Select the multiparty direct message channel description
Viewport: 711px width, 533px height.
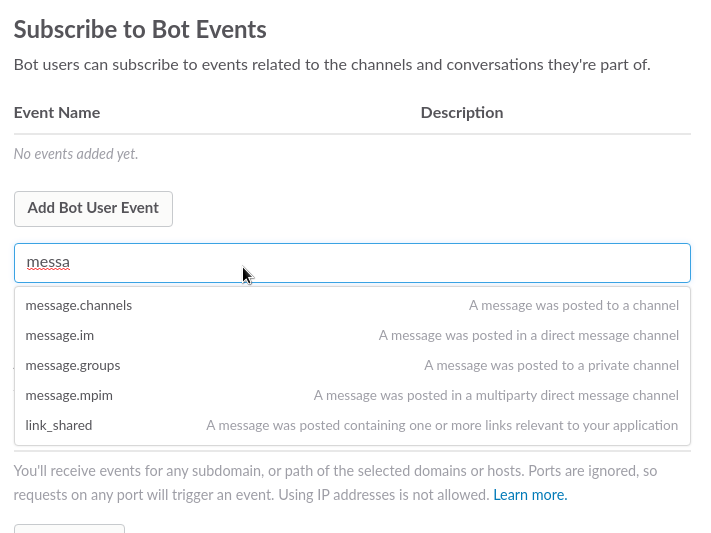point(496,395)
